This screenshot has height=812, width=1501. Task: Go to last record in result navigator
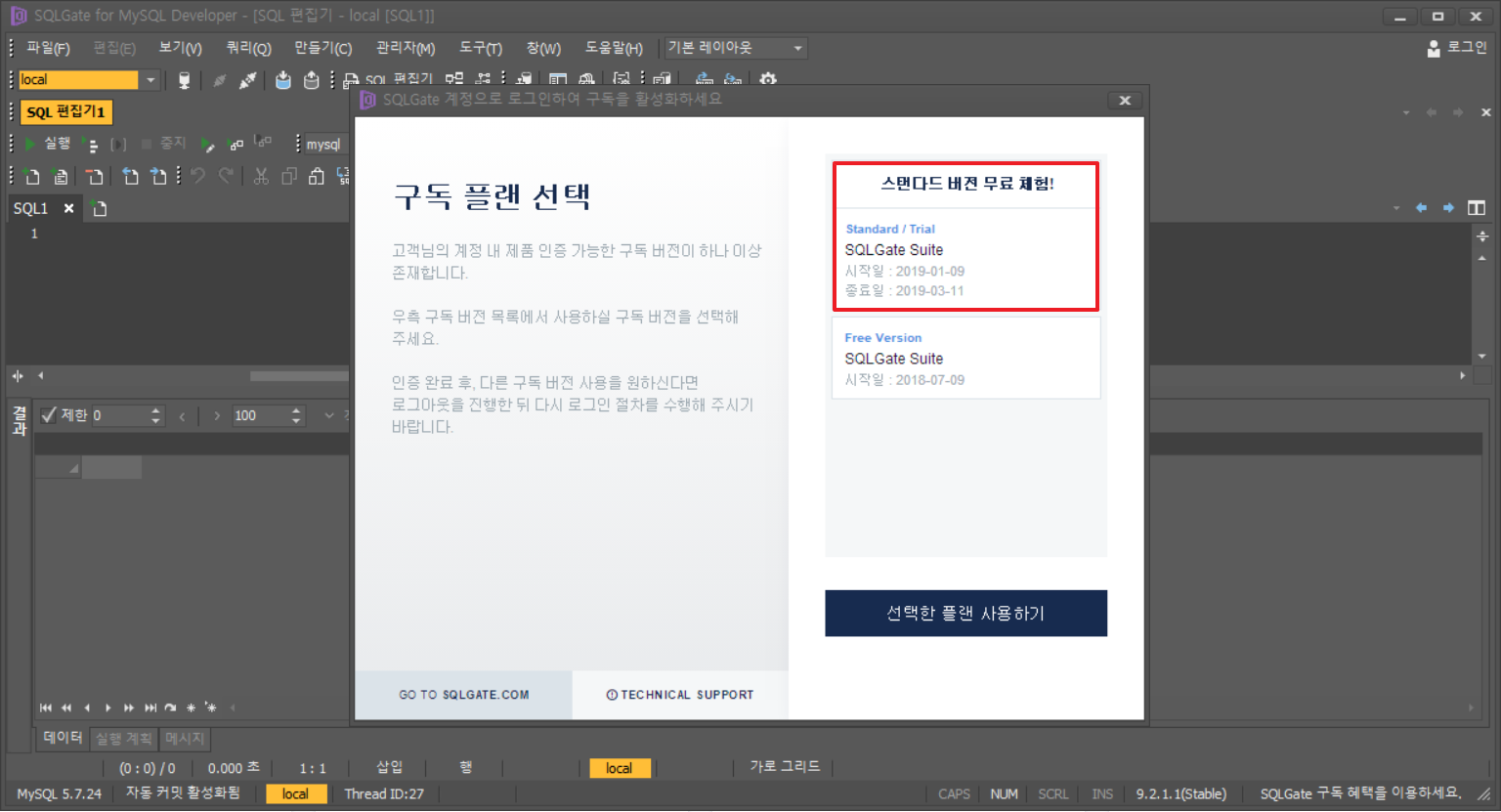point(150,707)
